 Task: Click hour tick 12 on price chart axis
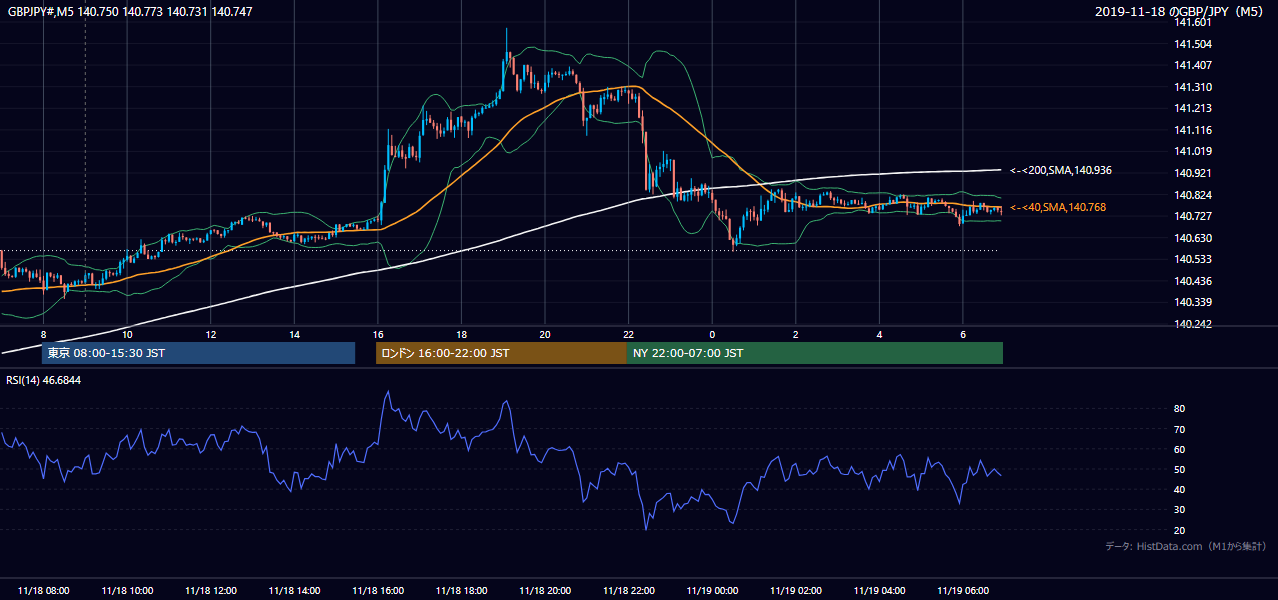(211, 334)
